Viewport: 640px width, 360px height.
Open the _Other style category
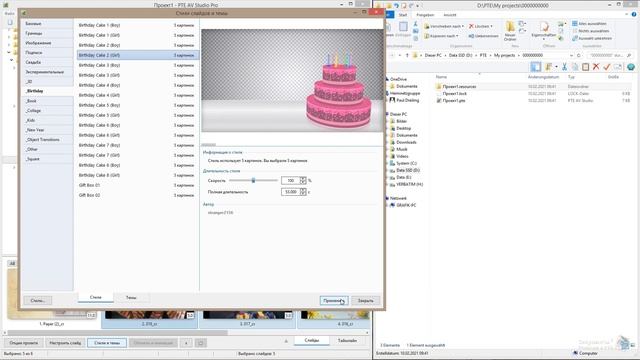(x=48, y=149)
